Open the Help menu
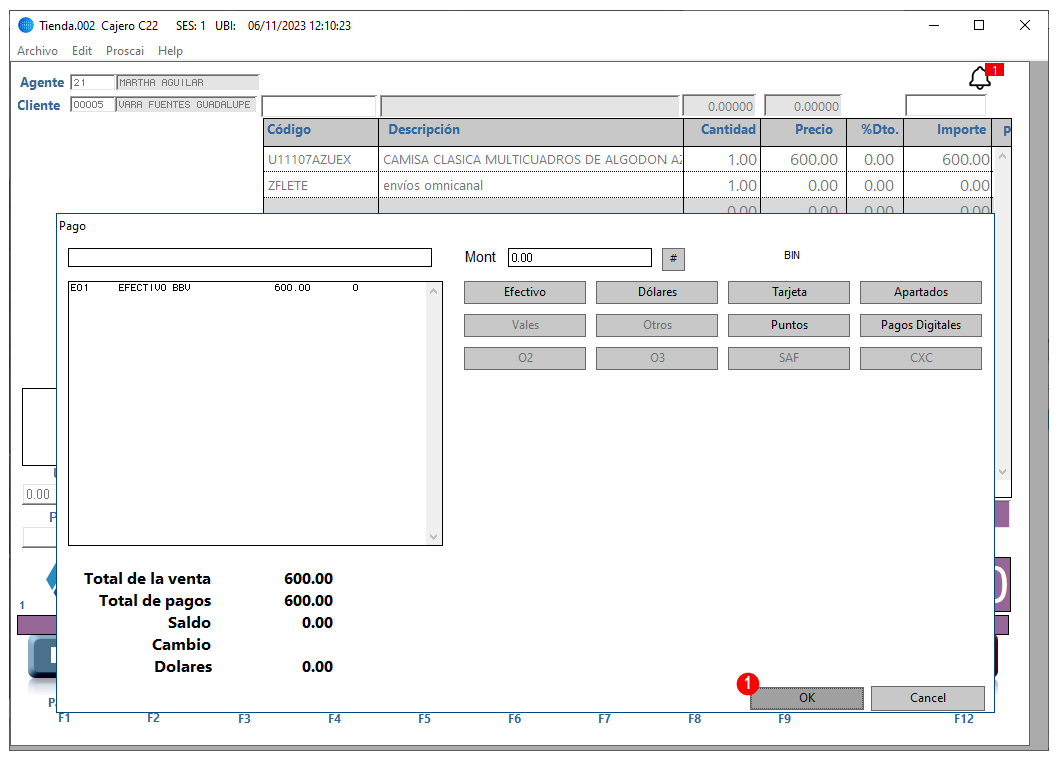 click(170, 51)
